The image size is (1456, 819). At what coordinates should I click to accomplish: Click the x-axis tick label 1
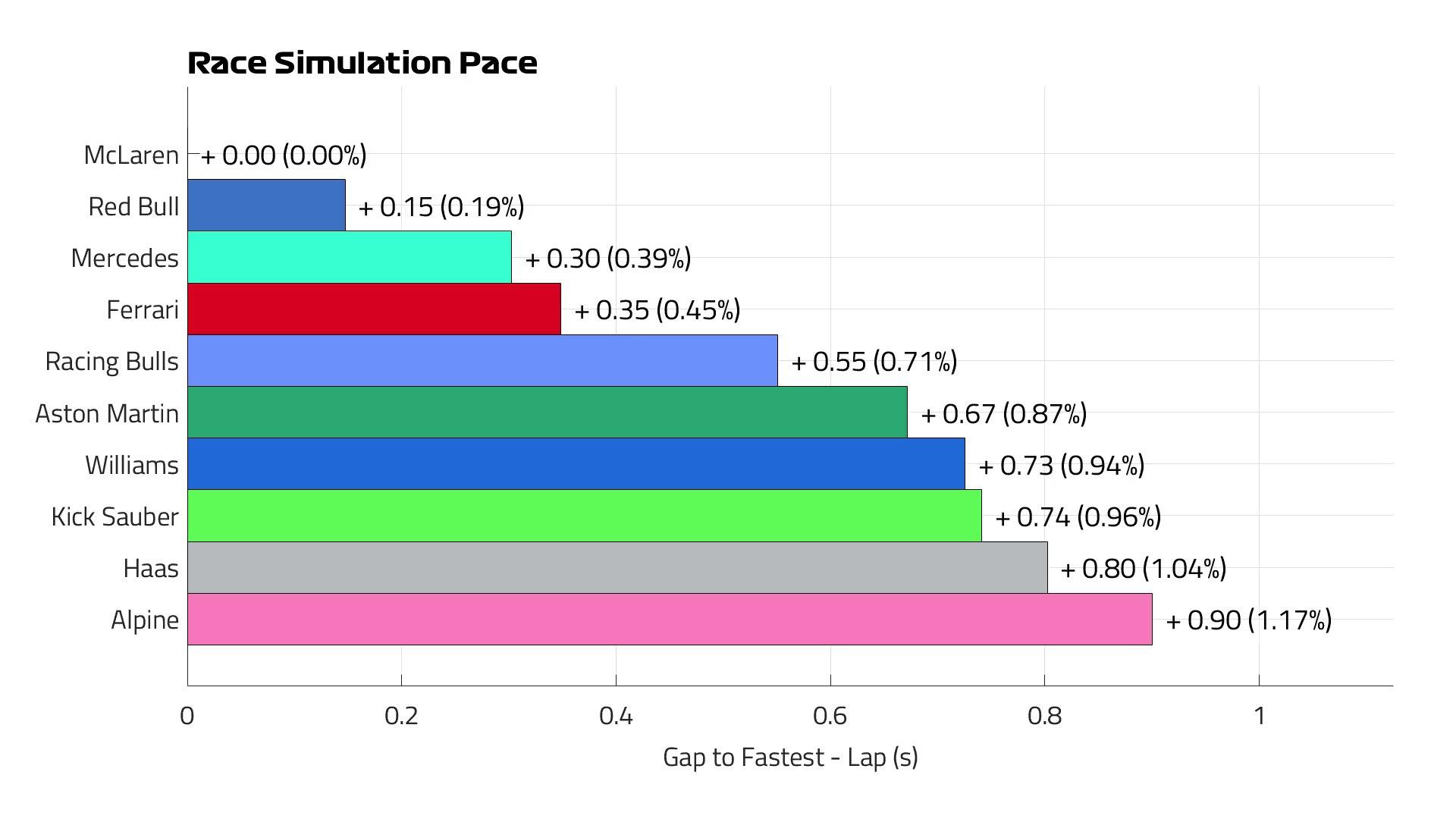coord(1259,716)
